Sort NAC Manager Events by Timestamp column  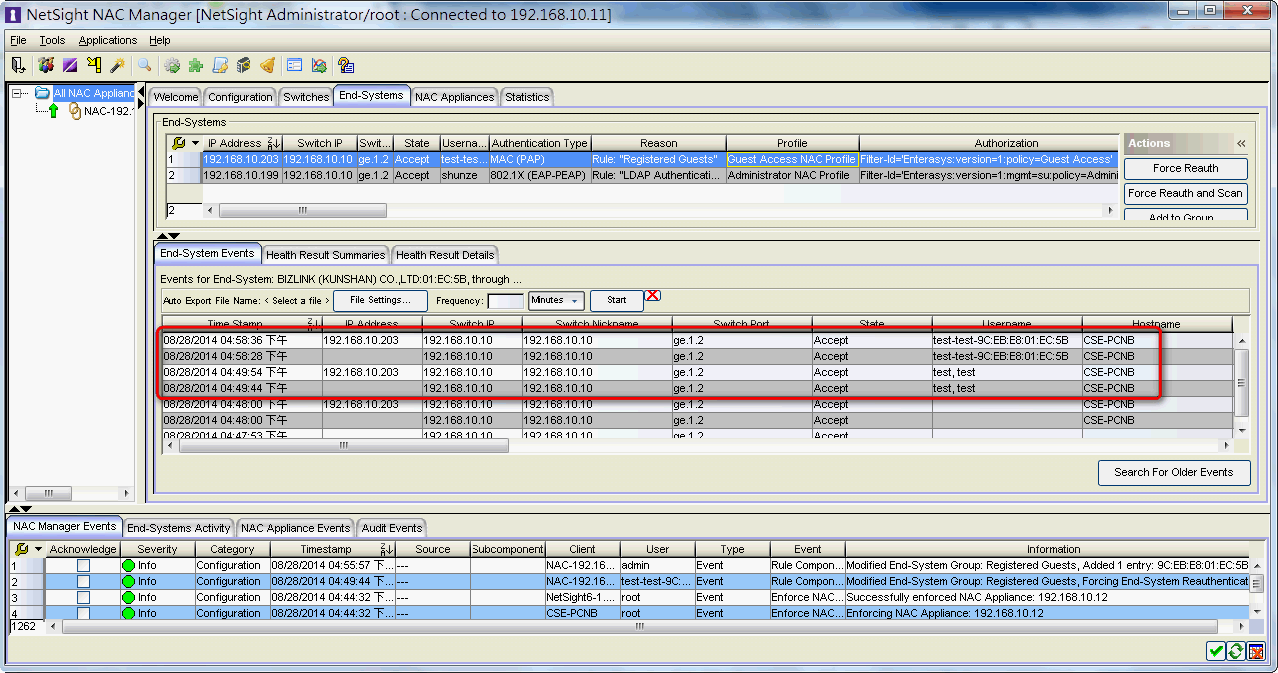pos(333,549)
